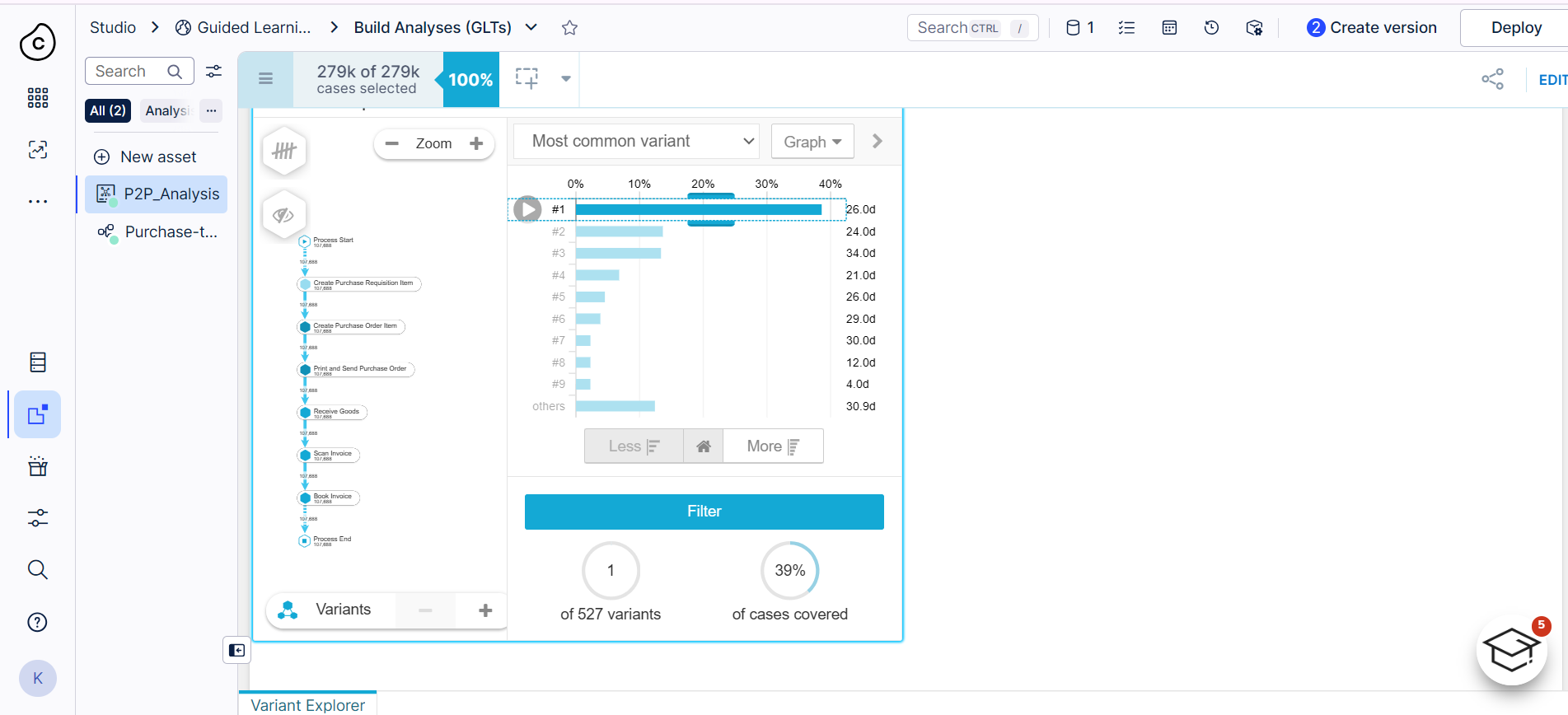
Task: Click the variant #1 bar in chart
Action: click(698, 210)
